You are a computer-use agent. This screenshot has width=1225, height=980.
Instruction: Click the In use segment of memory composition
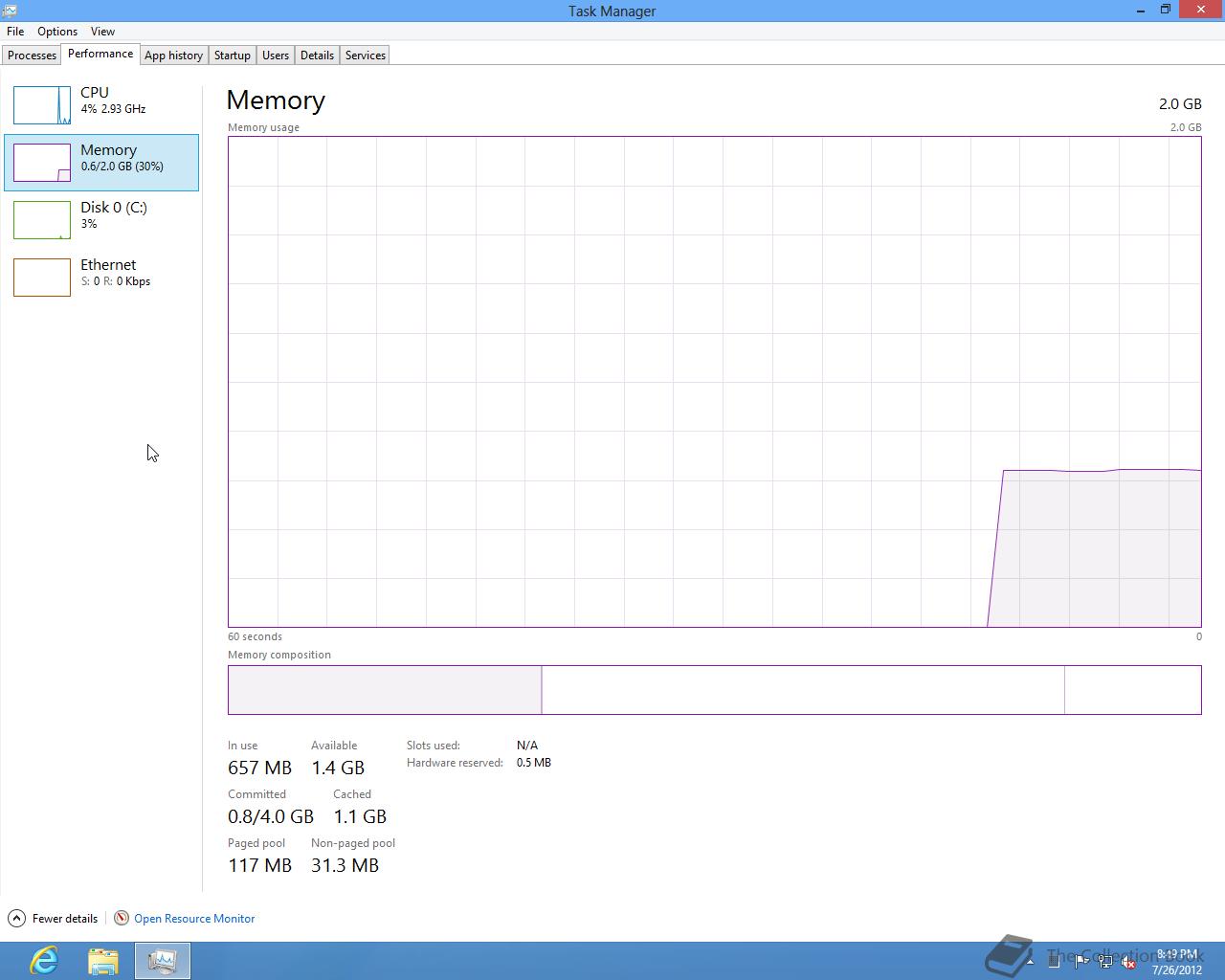click(x=385, y=690)
